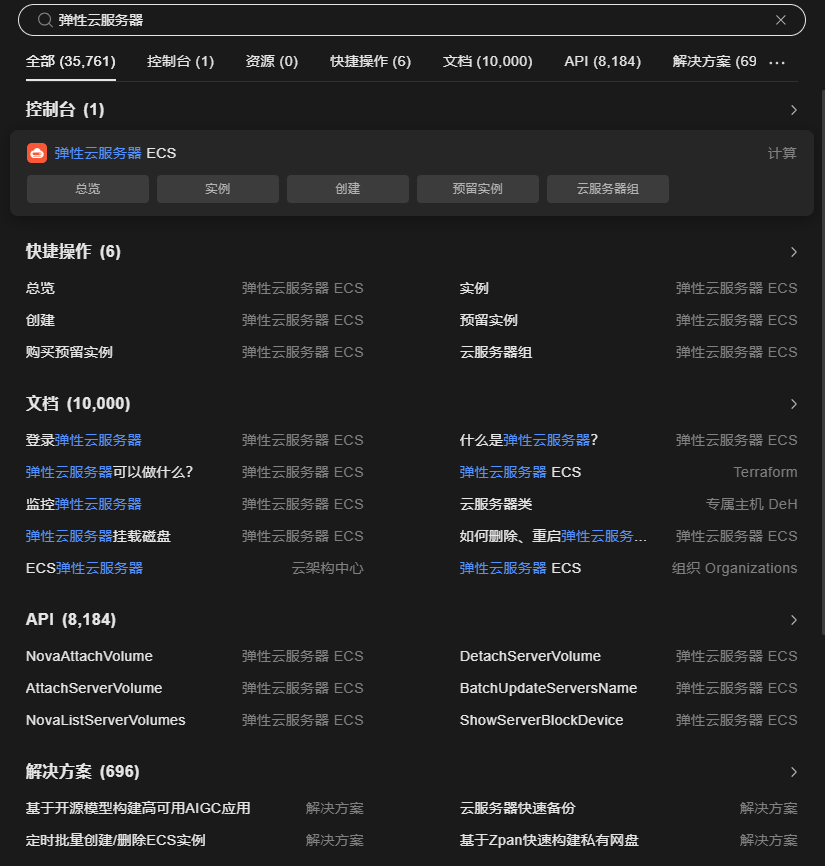This screenshot has width=825, height=866.
Task: Switch to the 控制台 (1) tab
Action: 181,61
